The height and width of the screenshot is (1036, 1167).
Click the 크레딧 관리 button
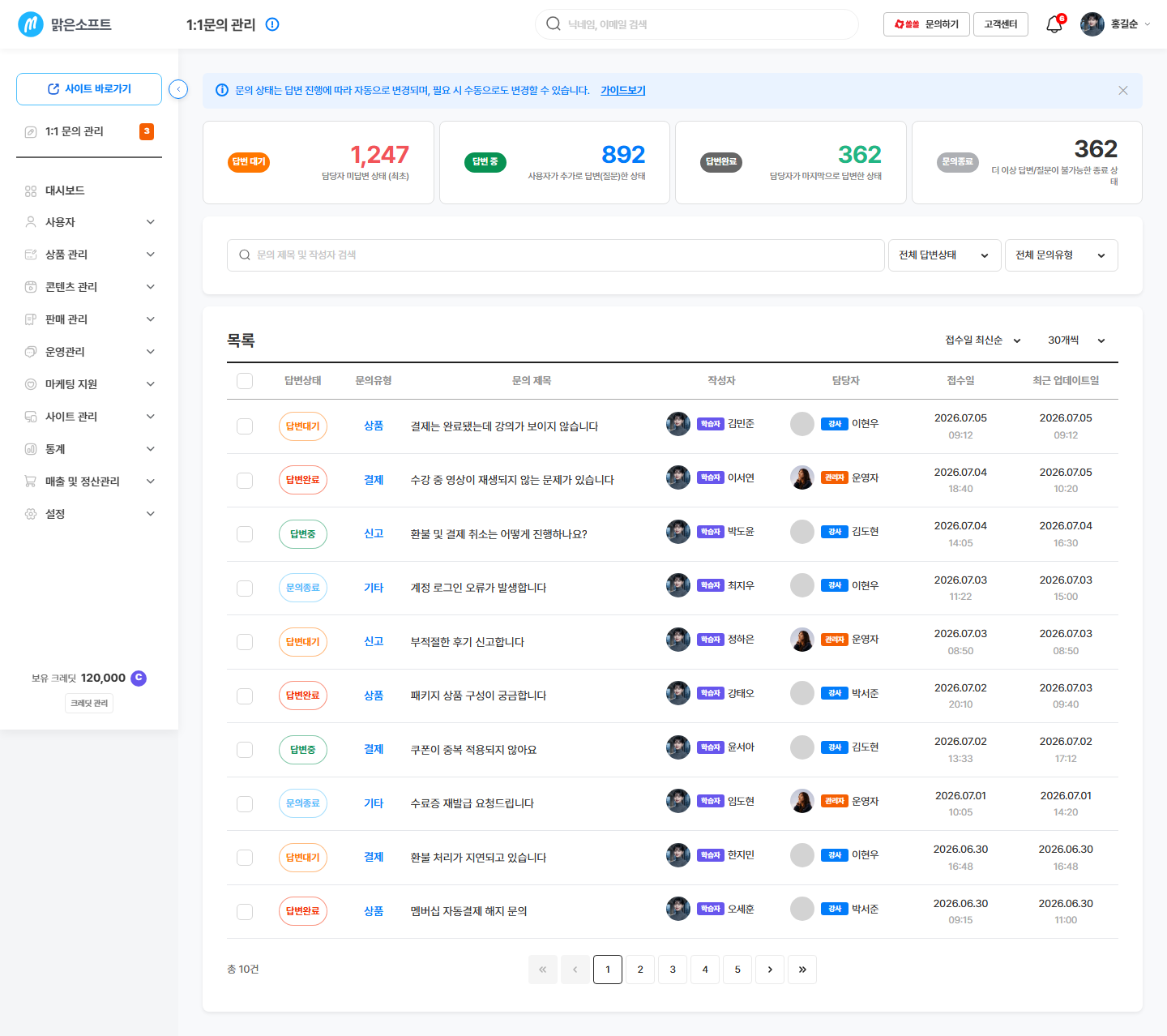coord(89,704)
